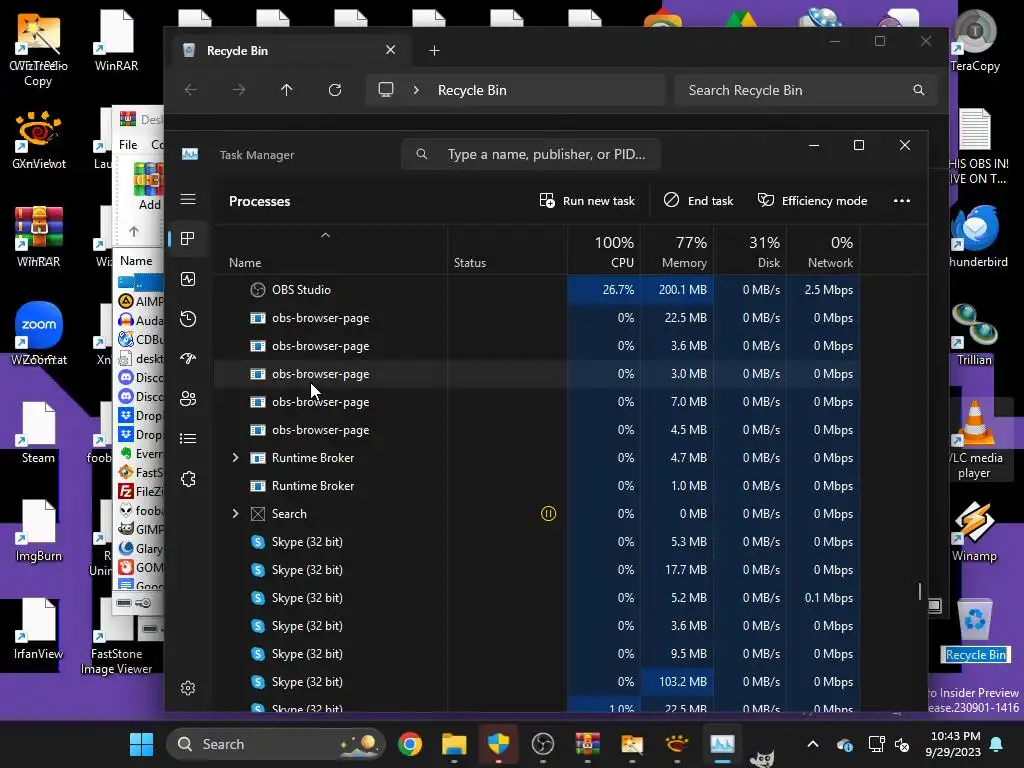The image size is (1024, 768).
Task: Sort processes by Disk column
Action: [750, 252]
